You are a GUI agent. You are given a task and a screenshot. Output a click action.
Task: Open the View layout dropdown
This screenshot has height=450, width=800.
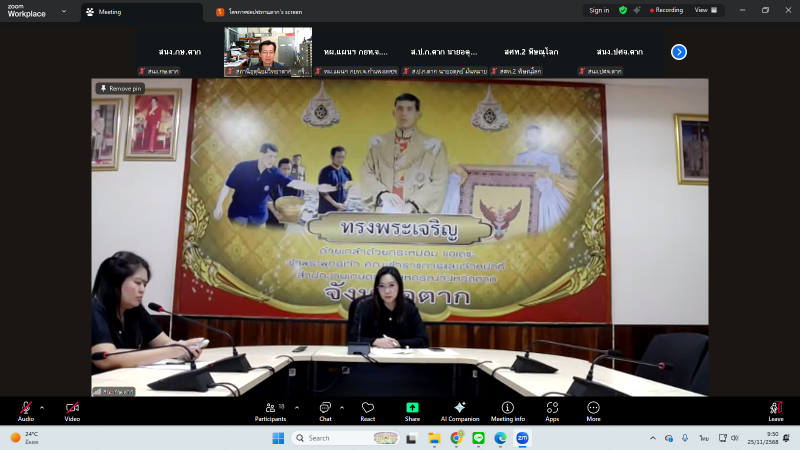[x=705, y=10]
